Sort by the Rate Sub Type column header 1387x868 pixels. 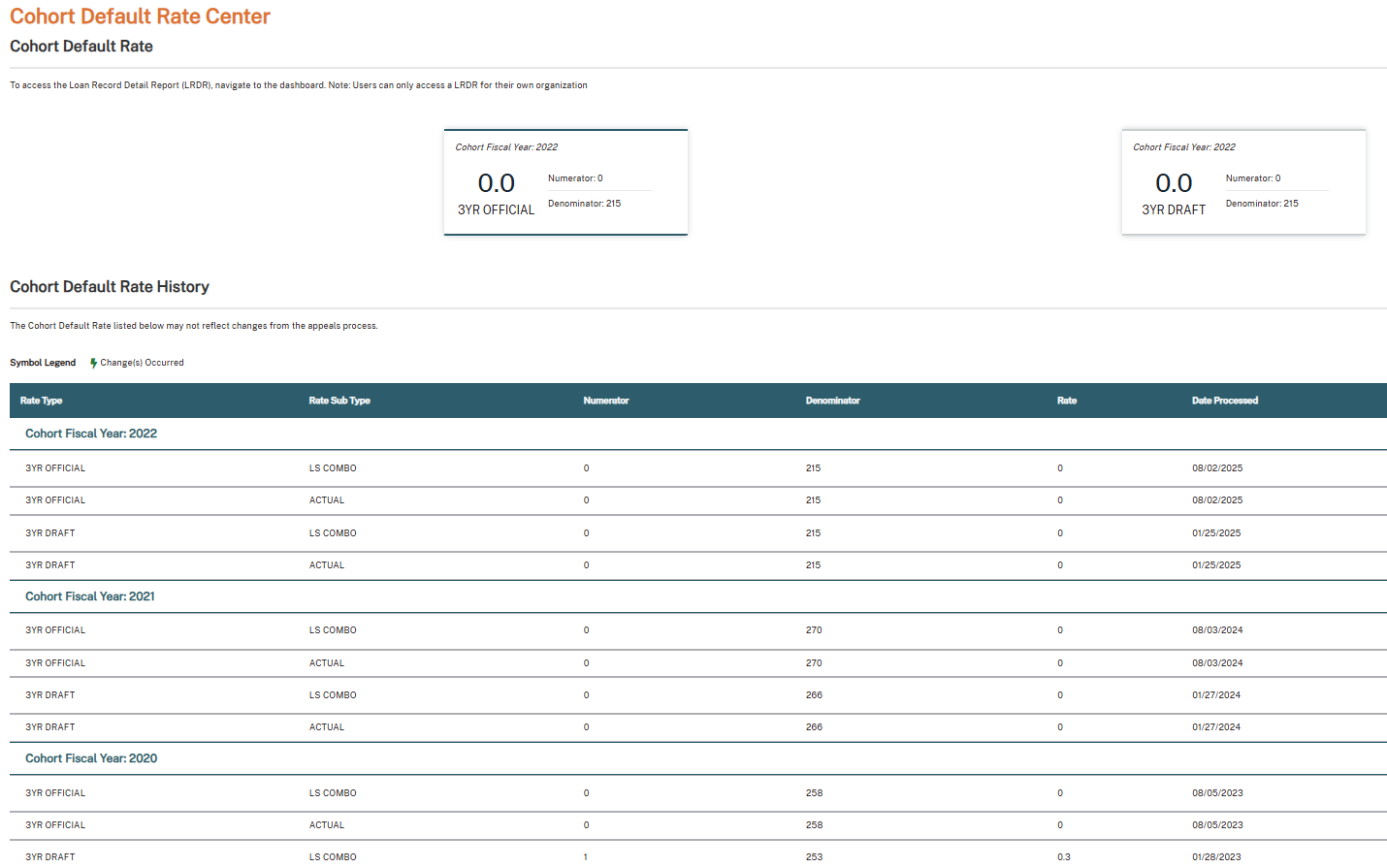click(339, 401)
